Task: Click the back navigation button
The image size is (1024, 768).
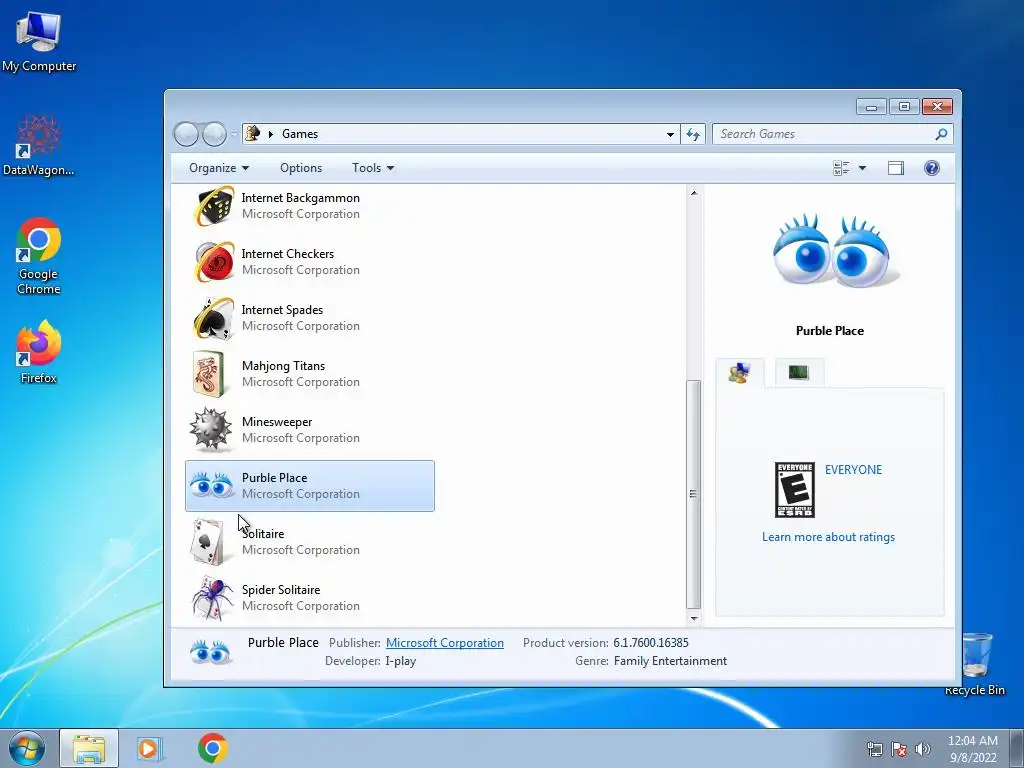Action: (186, 135)
